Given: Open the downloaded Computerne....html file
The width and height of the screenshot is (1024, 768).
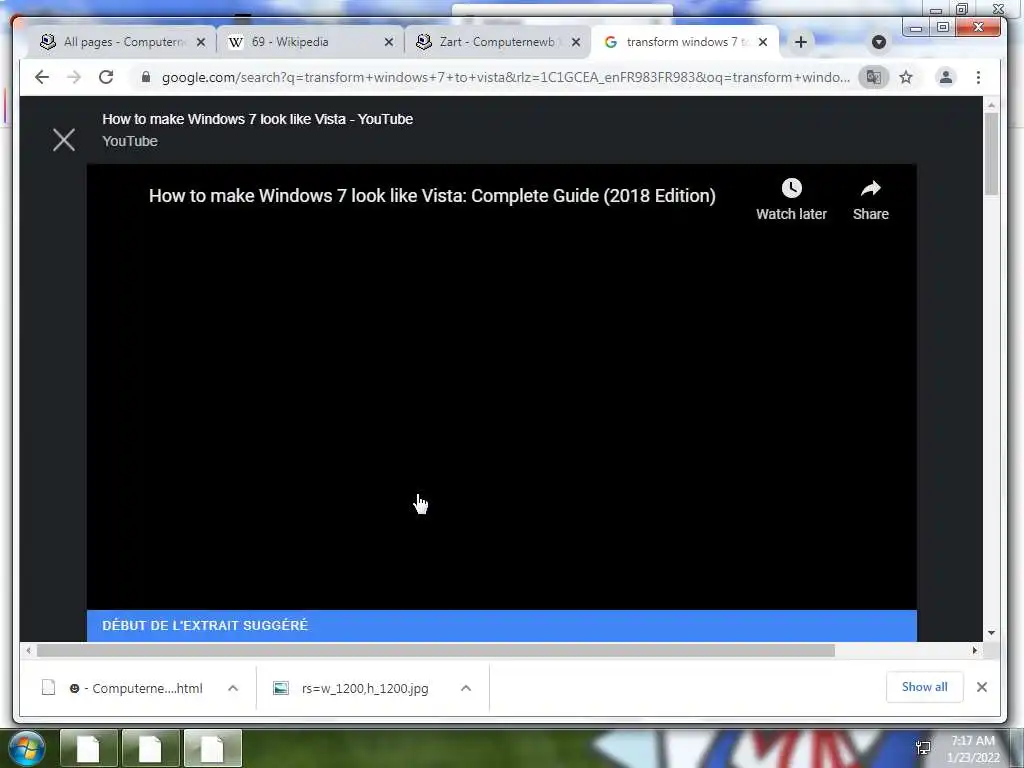Looking at the screenshot, I should click(123, 688).
